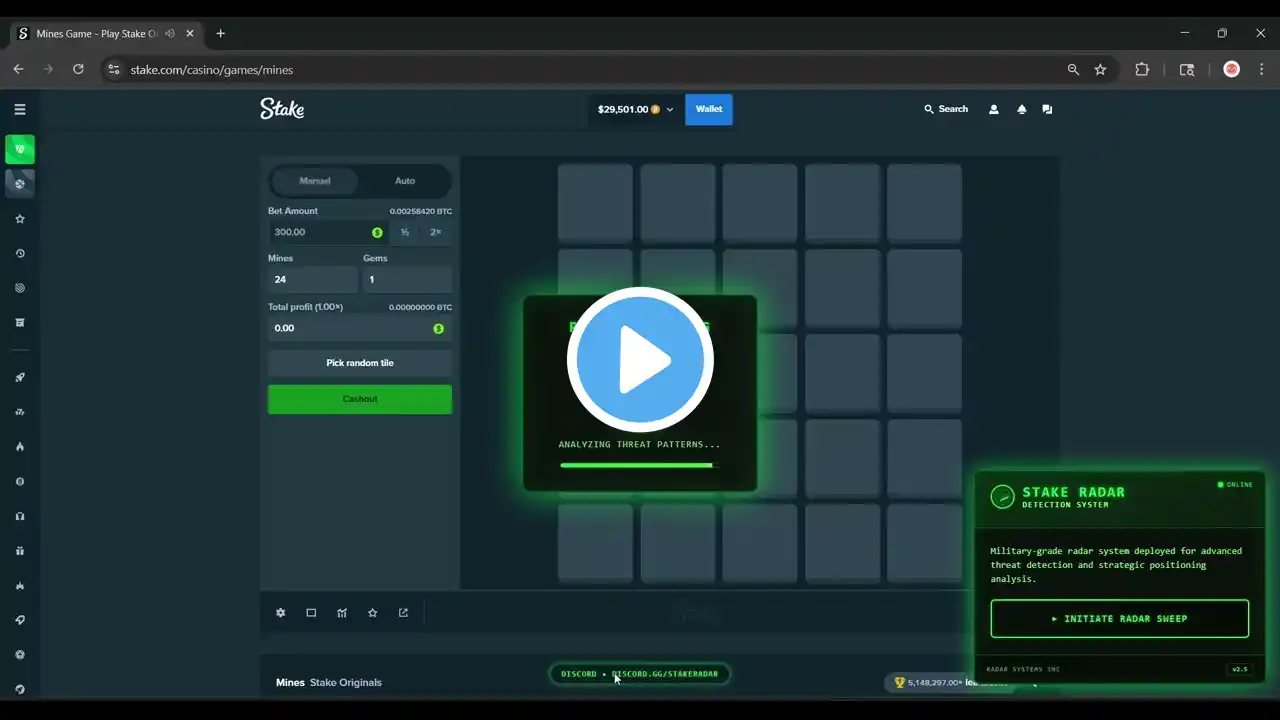Open Chrome three-dot menu
The width and height of the screenshot is (1280, 720).
point(1261,70)
